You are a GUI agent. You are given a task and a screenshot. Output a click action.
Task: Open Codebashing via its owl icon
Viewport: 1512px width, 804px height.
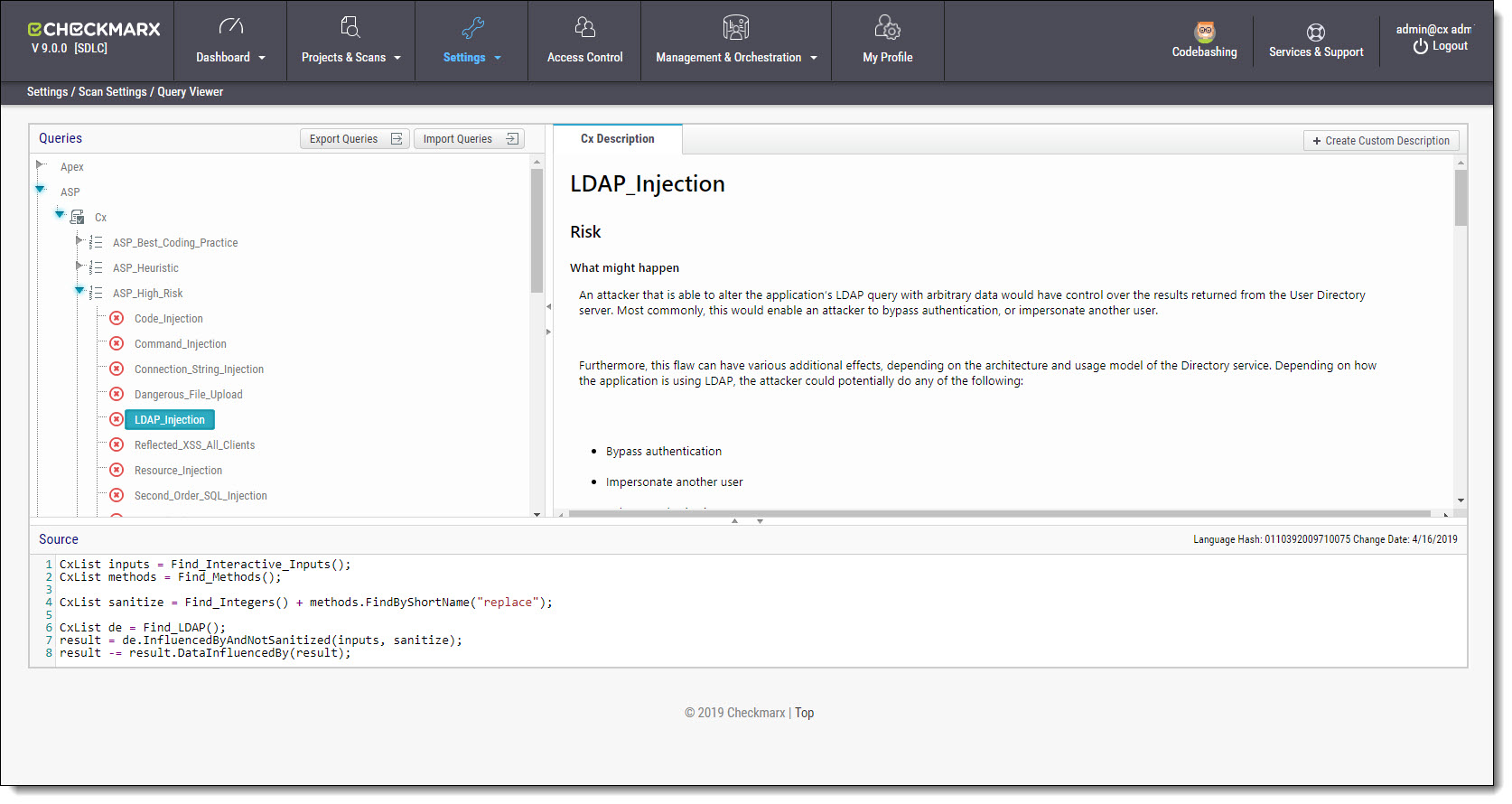click(1205, 32)
